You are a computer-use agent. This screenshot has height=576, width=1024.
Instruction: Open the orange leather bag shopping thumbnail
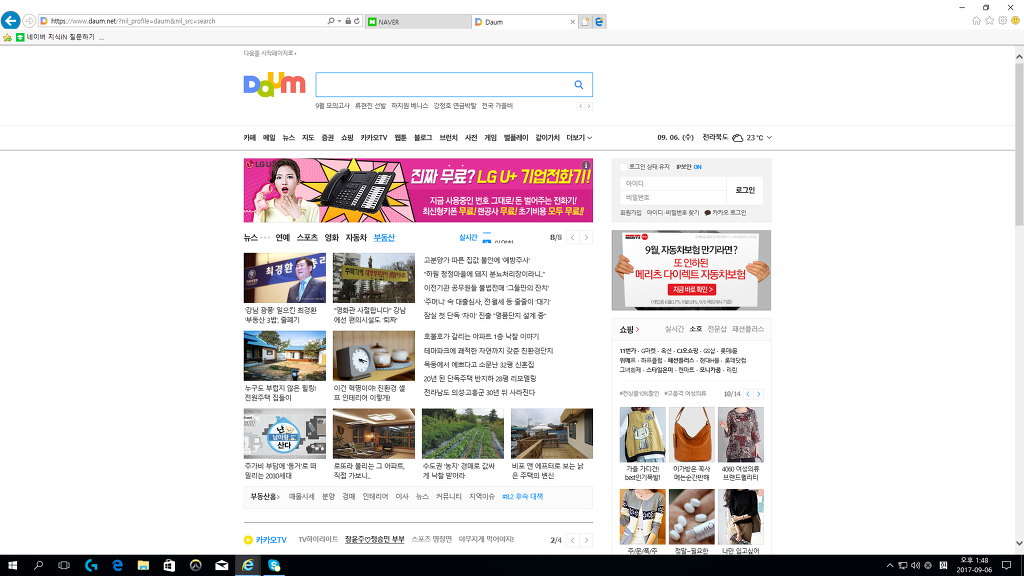click(692, 435)
